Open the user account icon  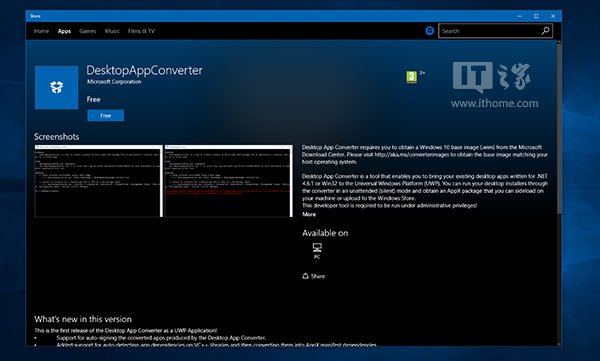tap(430, 31)
